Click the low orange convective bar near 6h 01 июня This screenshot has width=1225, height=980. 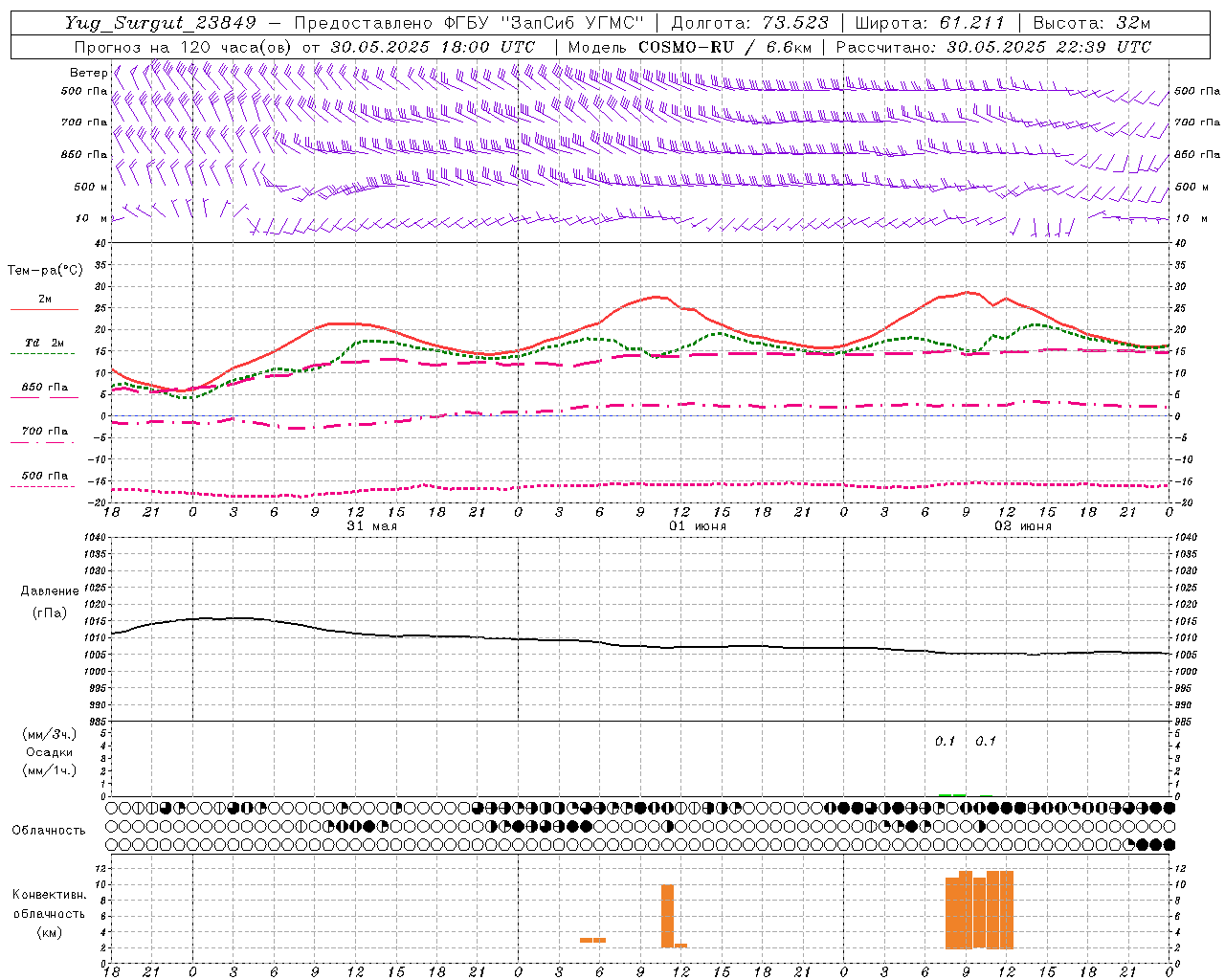[592, 940]
